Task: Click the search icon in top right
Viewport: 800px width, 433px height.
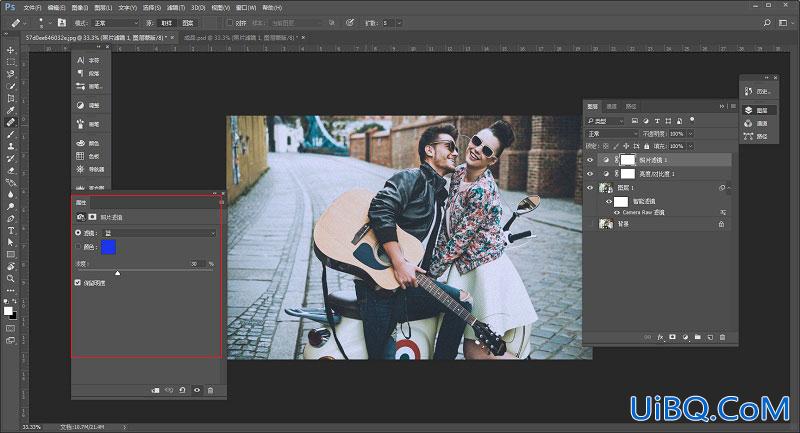Action: [767, 23]
